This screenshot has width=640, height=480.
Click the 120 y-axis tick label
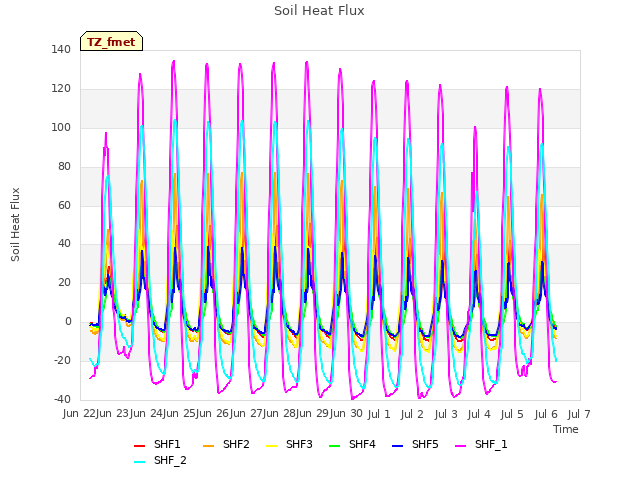pos(61,89)
